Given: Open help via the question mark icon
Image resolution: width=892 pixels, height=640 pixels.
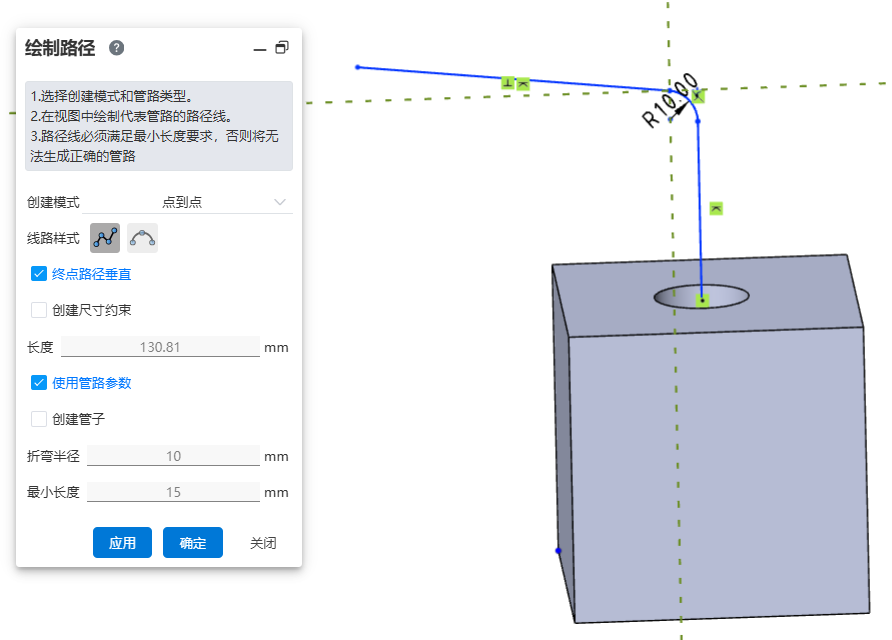Looking at the screenshot, I should tap(116, 48).
